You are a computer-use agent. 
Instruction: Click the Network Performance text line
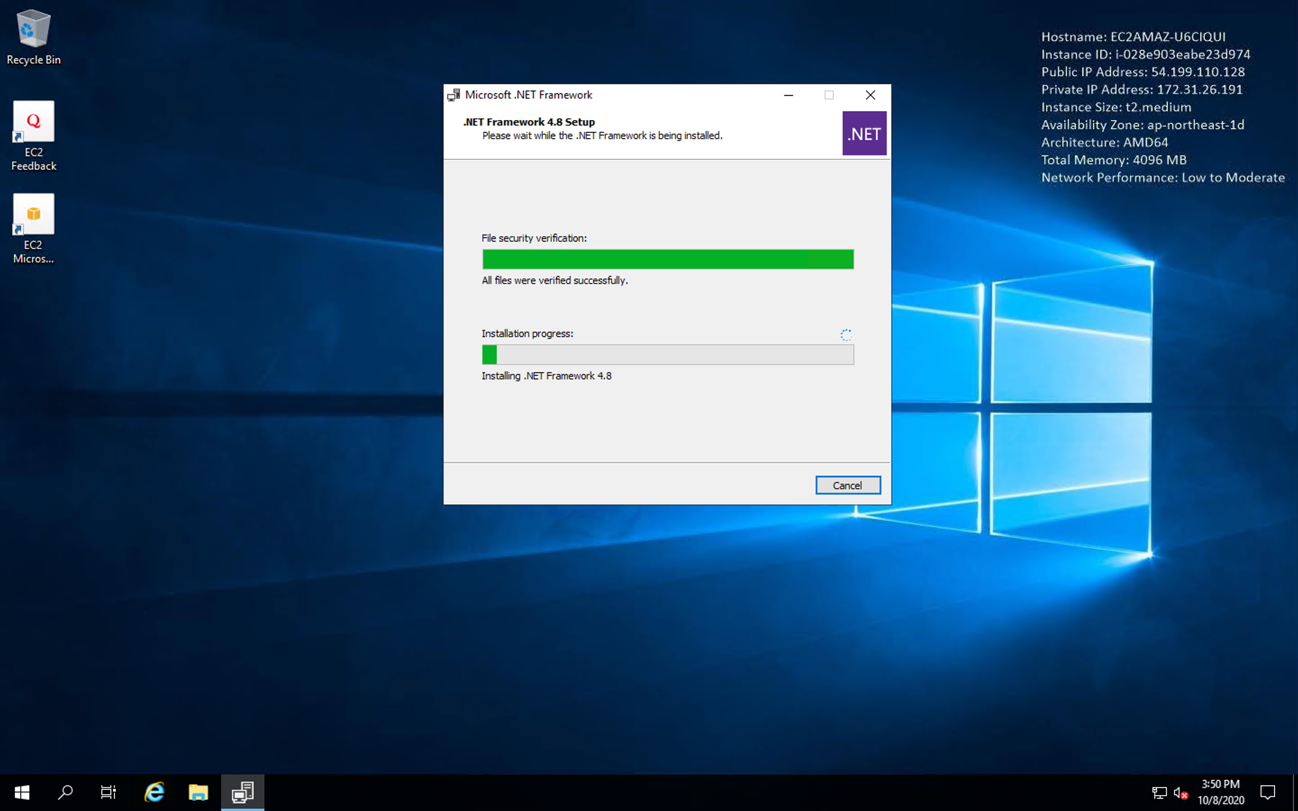click(x=1163, y=178)
